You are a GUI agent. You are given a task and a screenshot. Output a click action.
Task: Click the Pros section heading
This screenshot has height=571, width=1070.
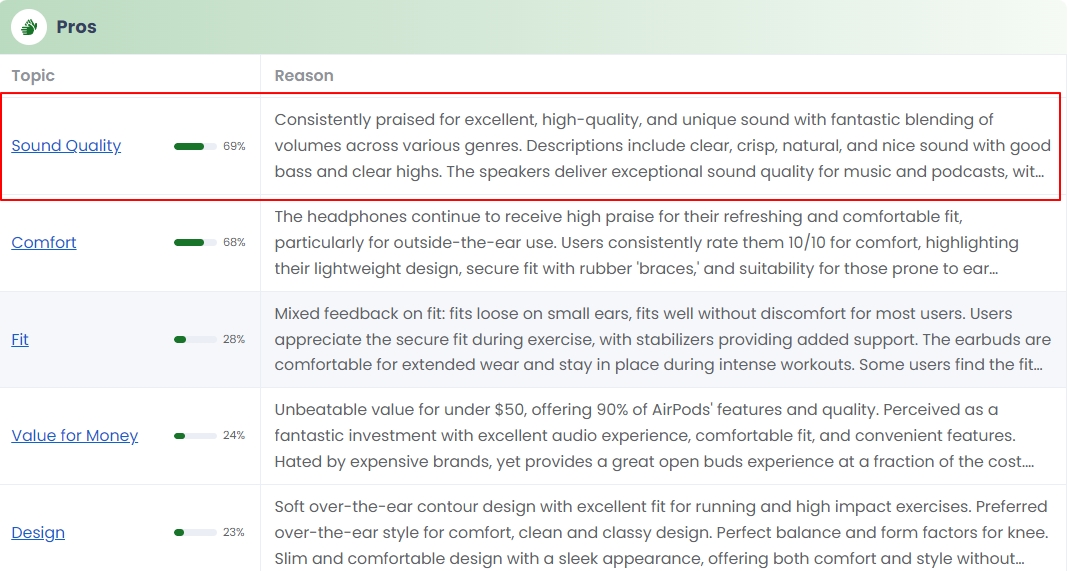pos(76,27)
